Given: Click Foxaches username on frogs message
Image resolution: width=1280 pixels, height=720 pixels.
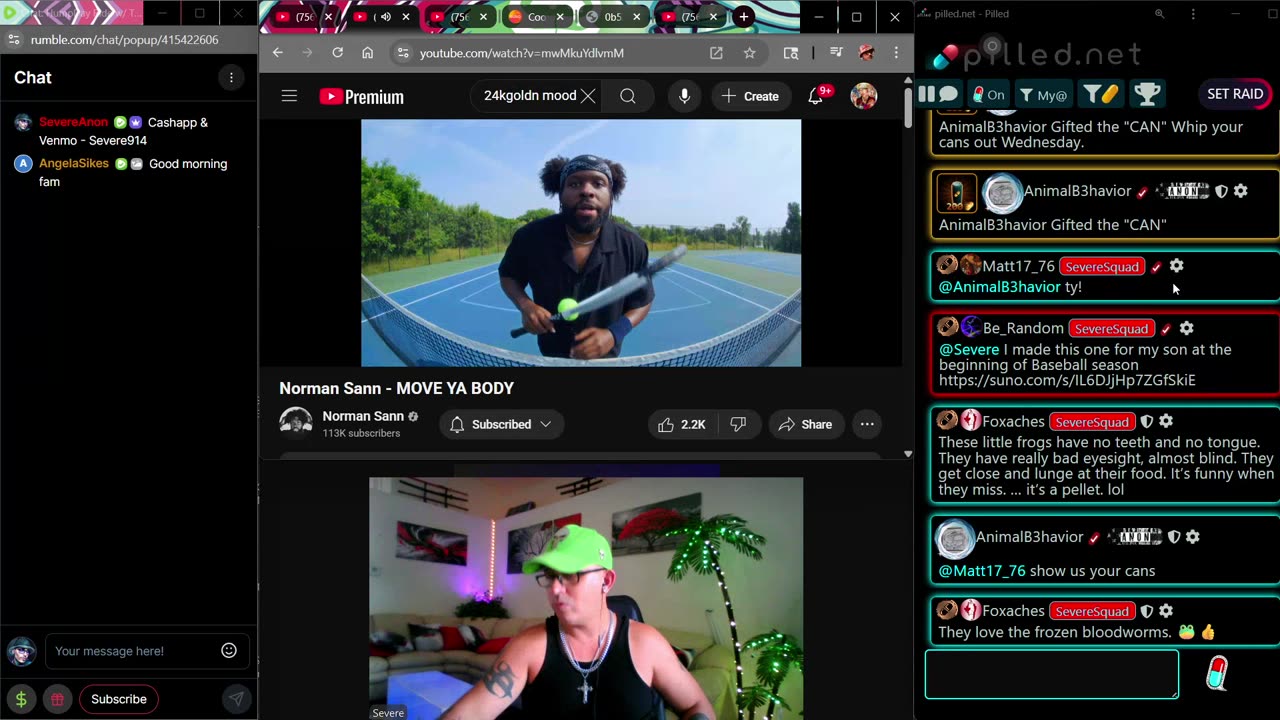Looking at the screenshot, I should [1014, 422].
